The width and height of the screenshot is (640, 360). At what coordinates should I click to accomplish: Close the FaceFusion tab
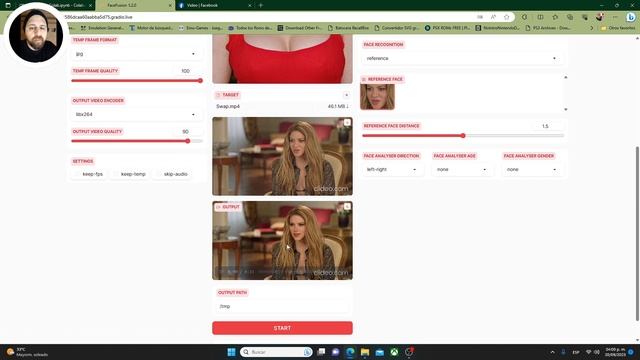[x=170, y=5]
